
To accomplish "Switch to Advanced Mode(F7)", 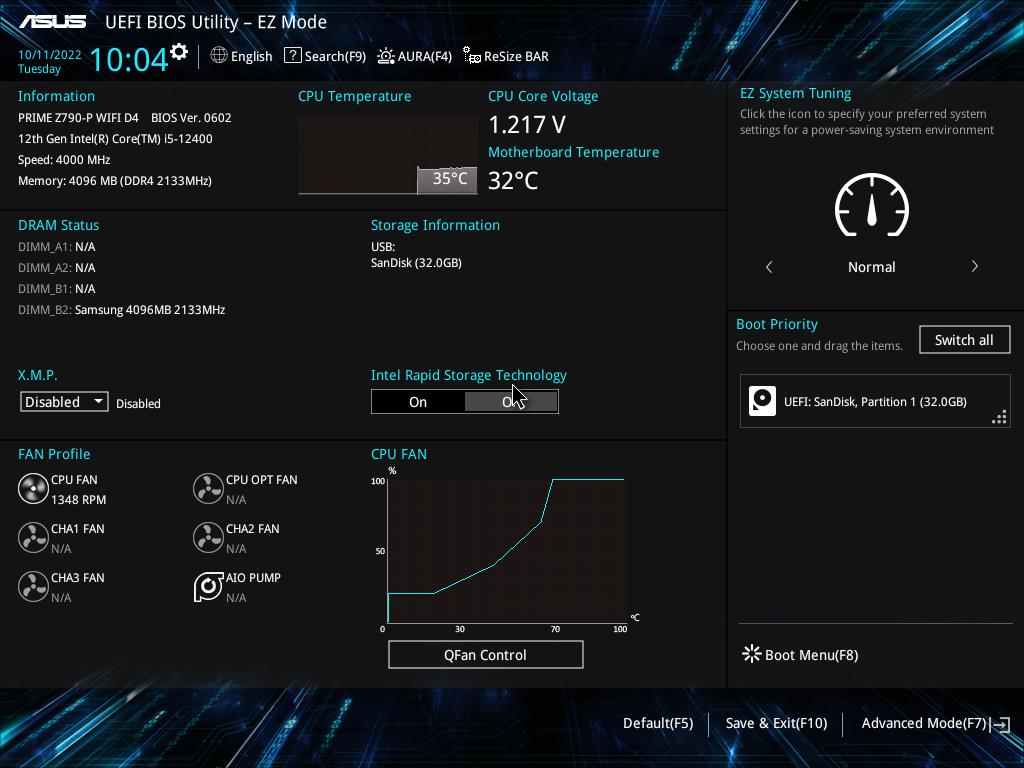I will [x=923, y=723].
